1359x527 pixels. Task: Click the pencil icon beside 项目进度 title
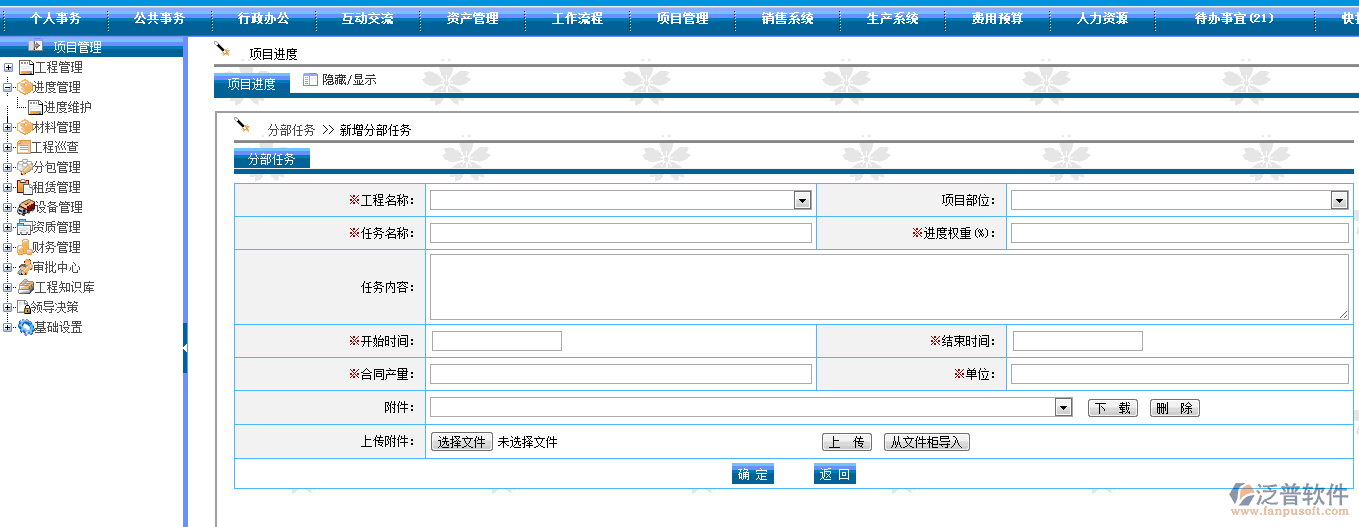(x=222, y=49)
